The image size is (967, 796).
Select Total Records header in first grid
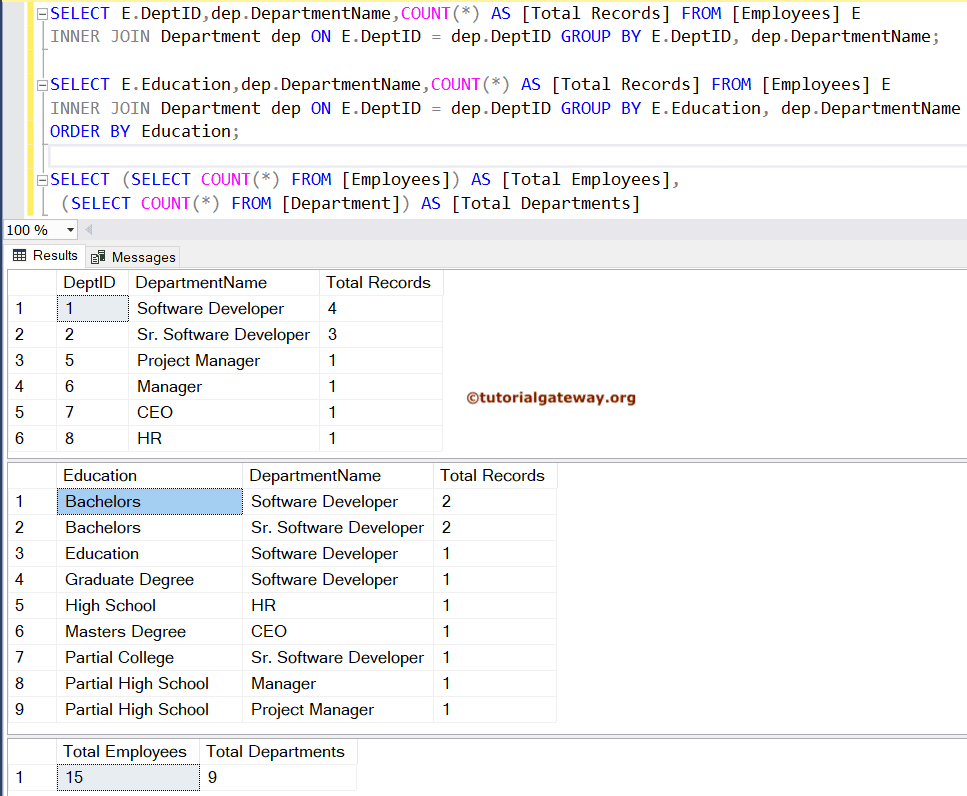click(x=381, y=282)
